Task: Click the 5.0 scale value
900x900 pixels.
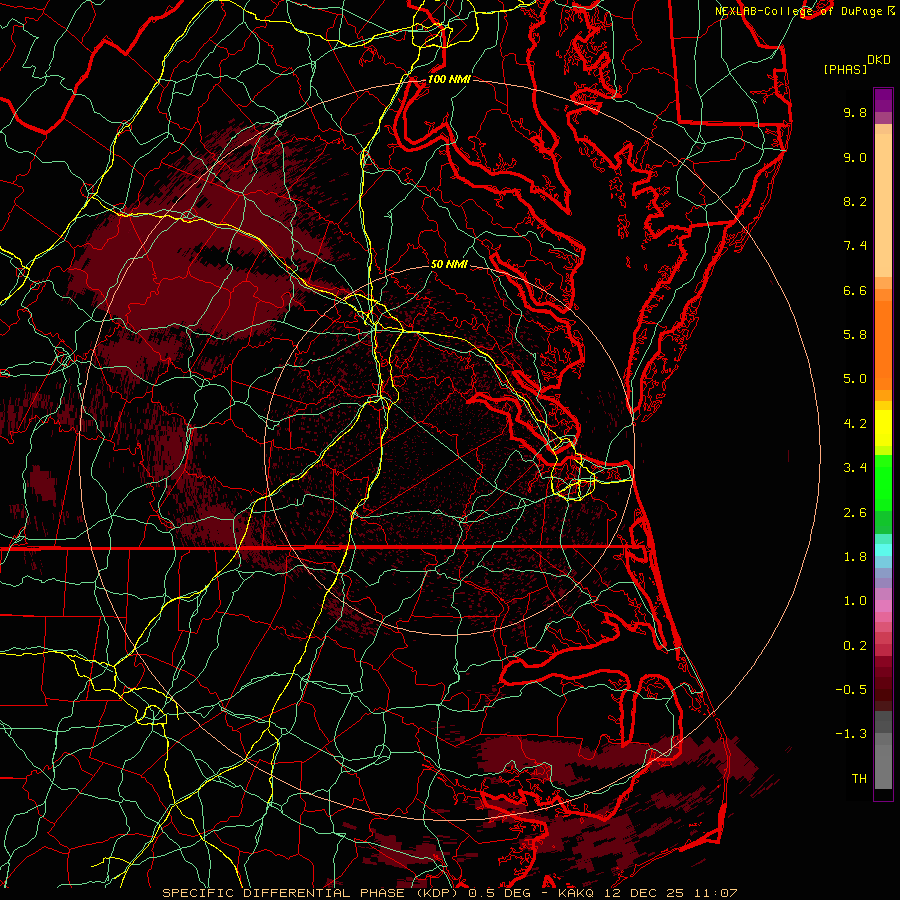Action: pos(855,379)
